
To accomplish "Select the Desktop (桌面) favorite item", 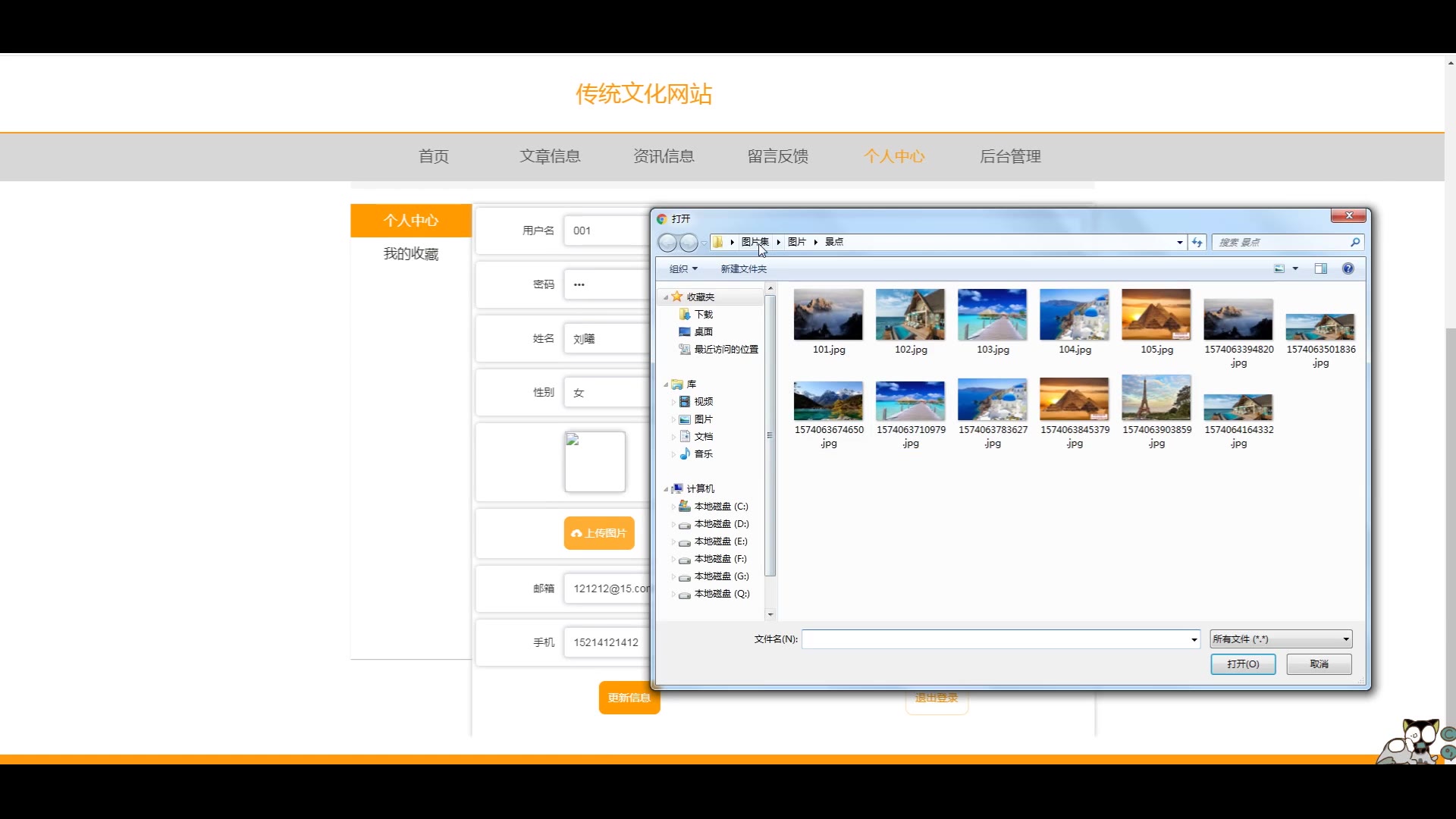I will click(x=703, y=331).
